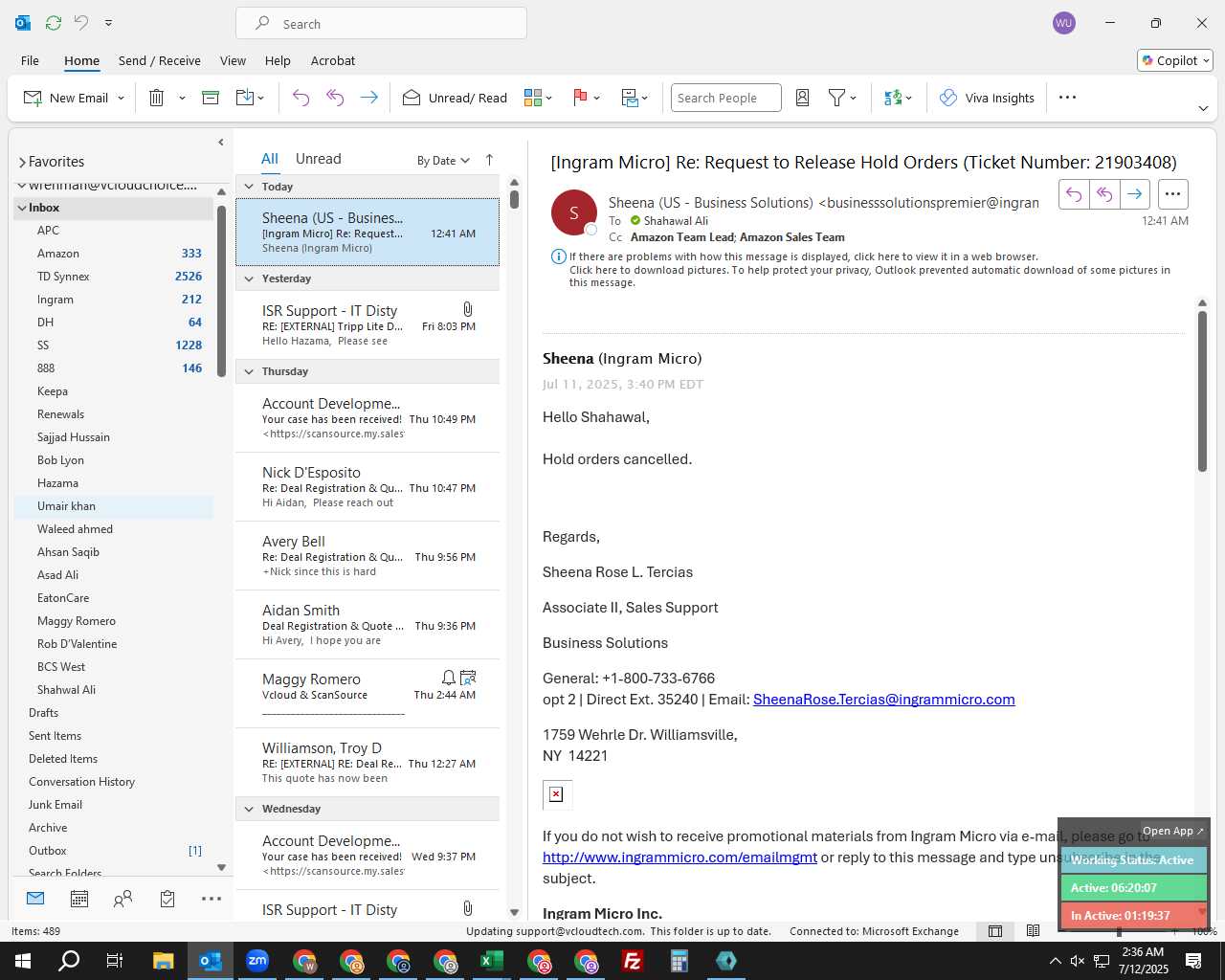The width and height of the screenshot is (1225, 980).
Task: Switch to Reading view in status bar
Action: (x=1033, y=931)
